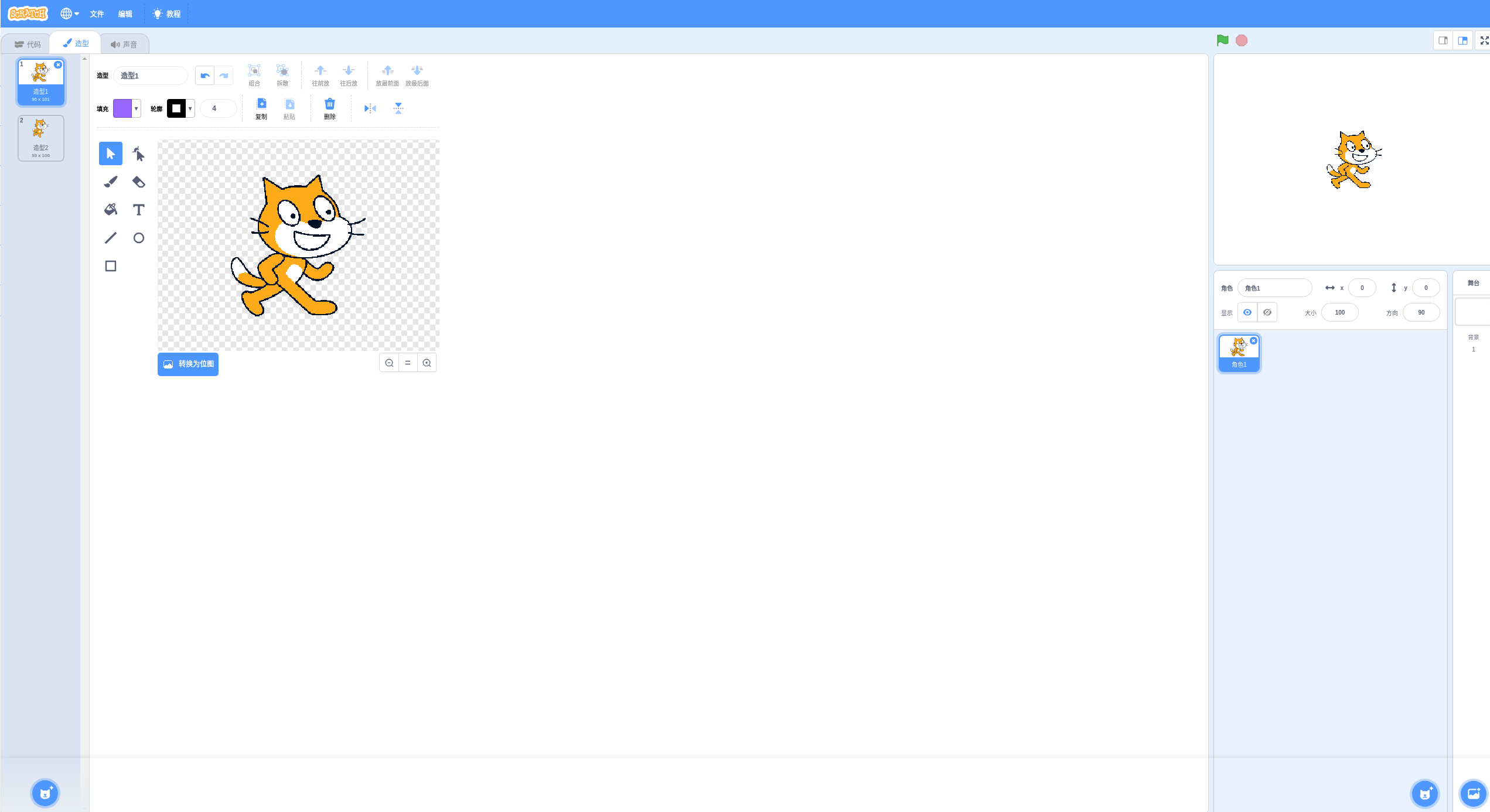The height and width of the screenshot is (812, 1490).
Task: Open the 文件 menu
Action: click(97, 13)
